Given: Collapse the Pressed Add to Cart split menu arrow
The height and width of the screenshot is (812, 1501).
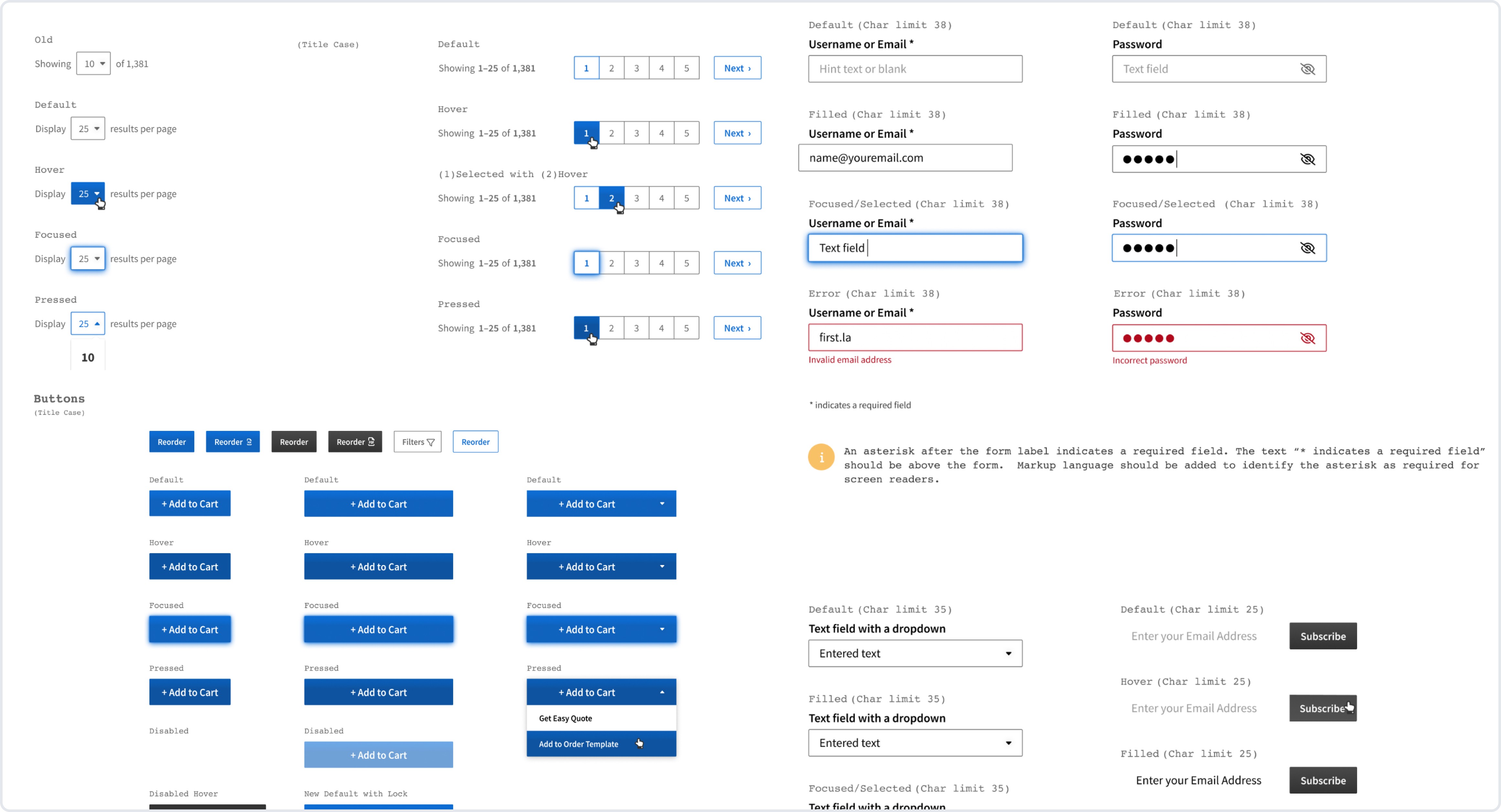Looking at the screenshot, I should coord(662,692).
